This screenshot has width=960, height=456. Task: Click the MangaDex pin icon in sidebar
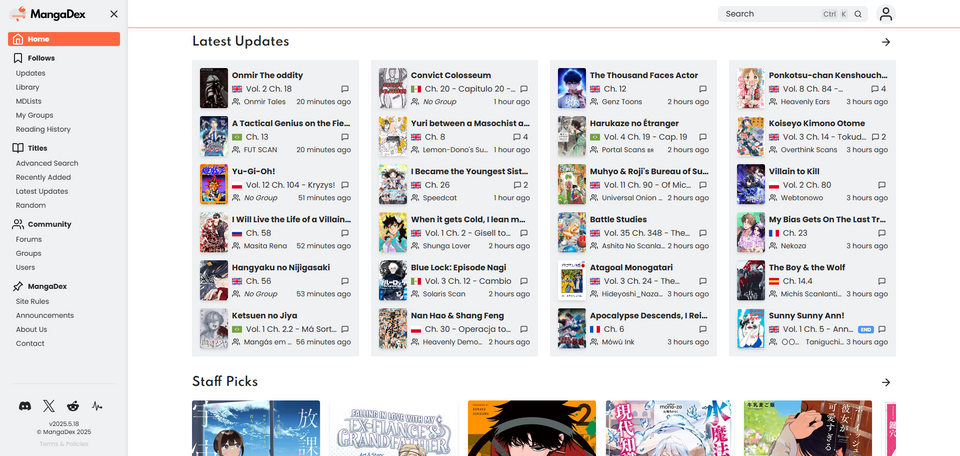pos(18,286)
